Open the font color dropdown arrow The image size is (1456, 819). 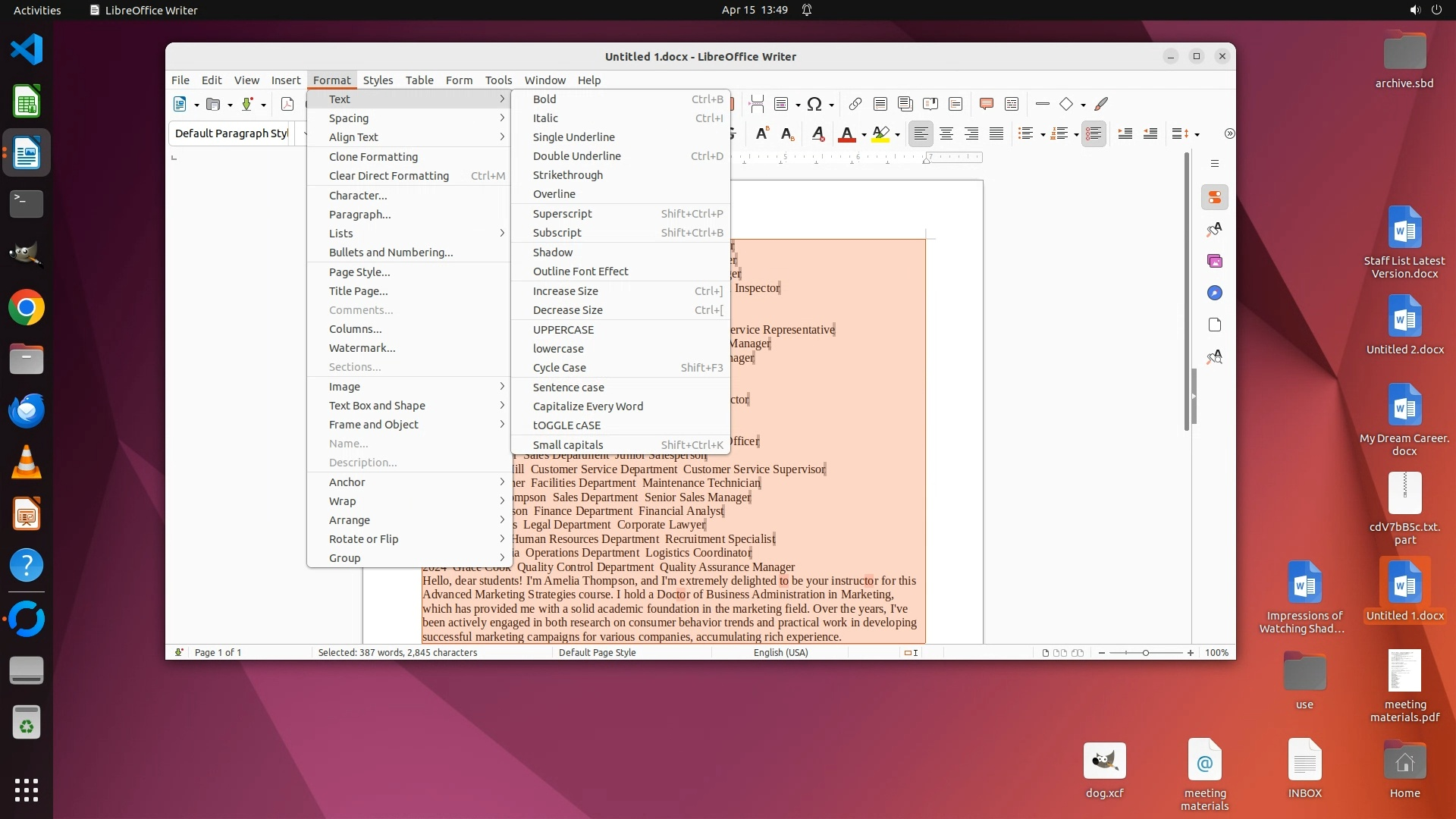click(864, 135)
